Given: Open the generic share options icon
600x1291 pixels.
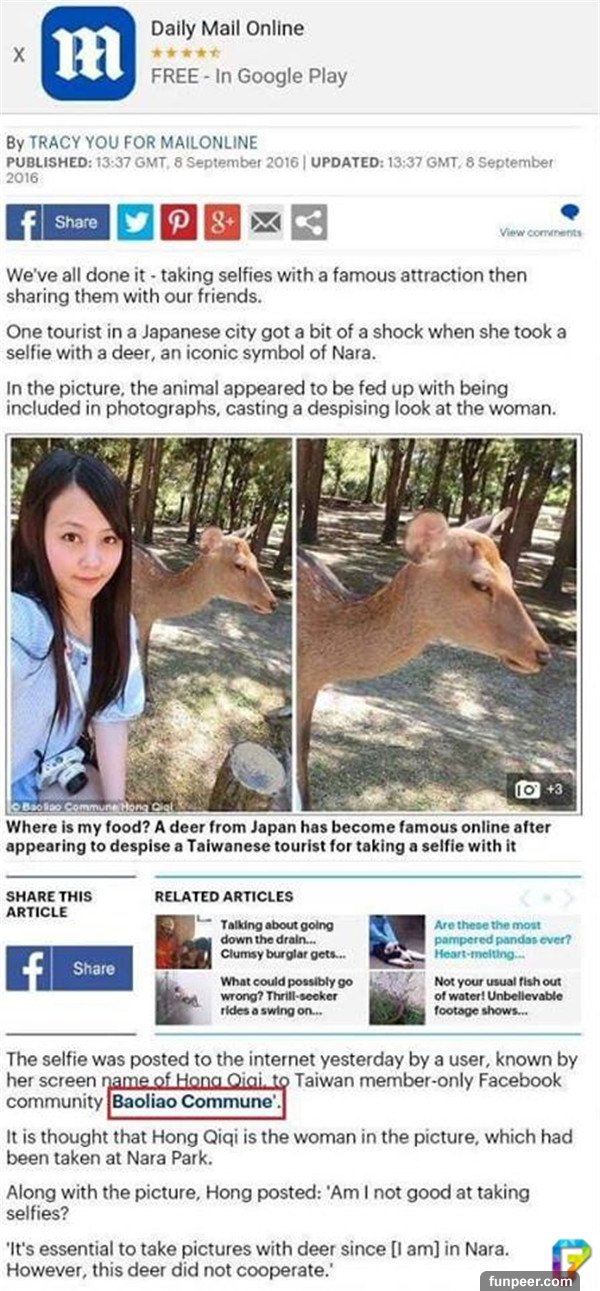Looking at the screenshot, I should (x=309, y=222).
